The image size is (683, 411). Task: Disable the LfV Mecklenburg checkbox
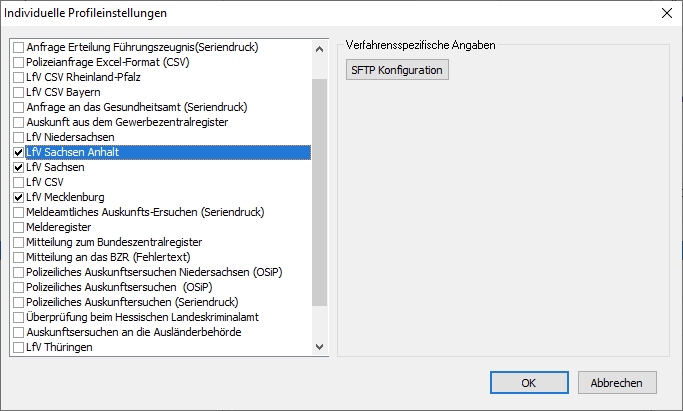[19, 197]
